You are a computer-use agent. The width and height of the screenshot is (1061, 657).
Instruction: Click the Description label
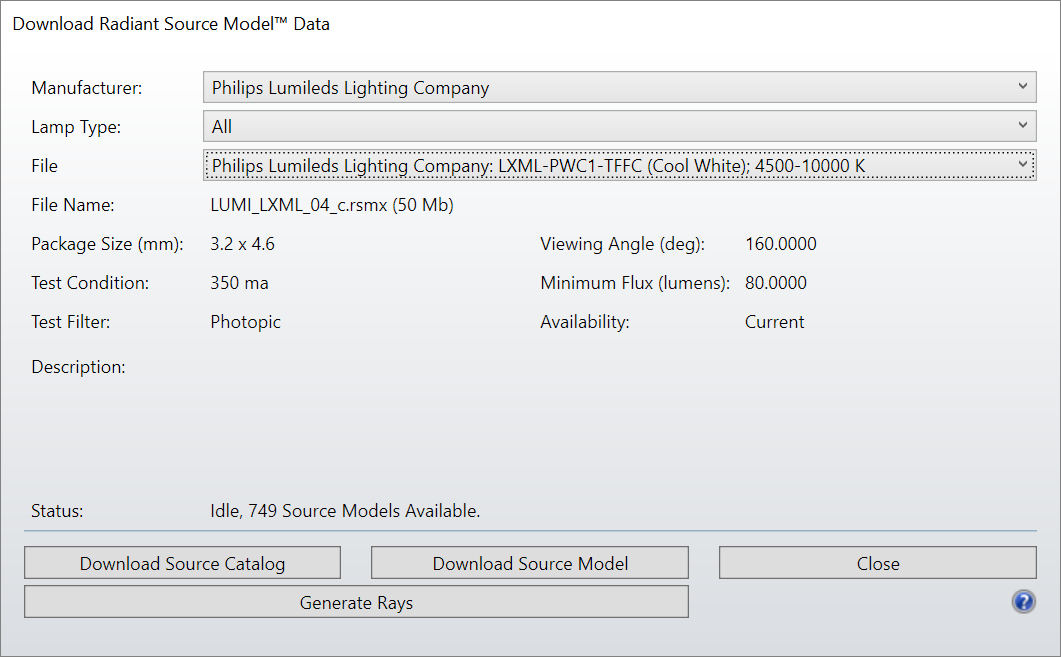coord(78,367)
